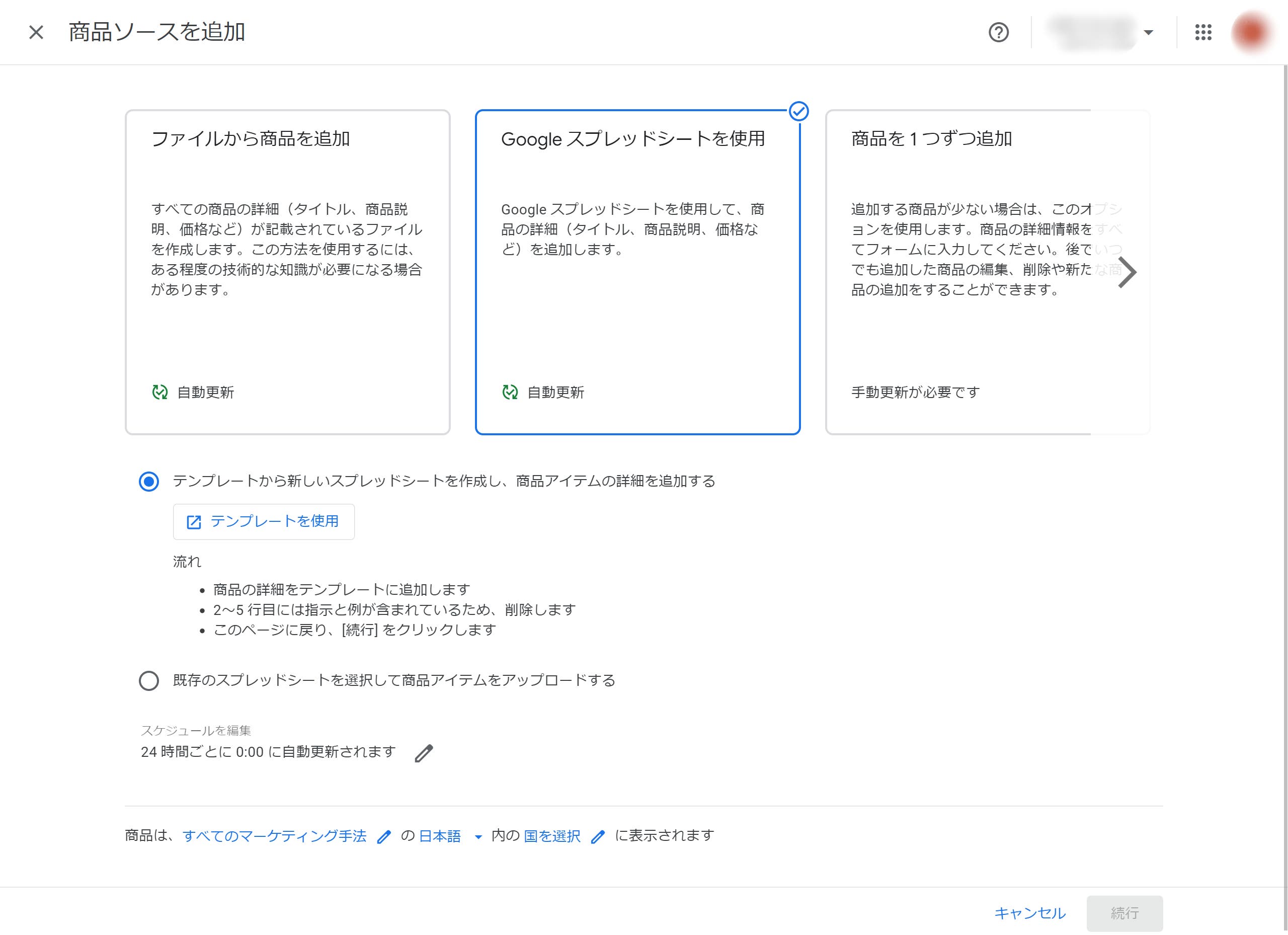Select the 商品を 1 つずつ追加 card
The image size is (1288, 935).
click(x=987, y=272)
